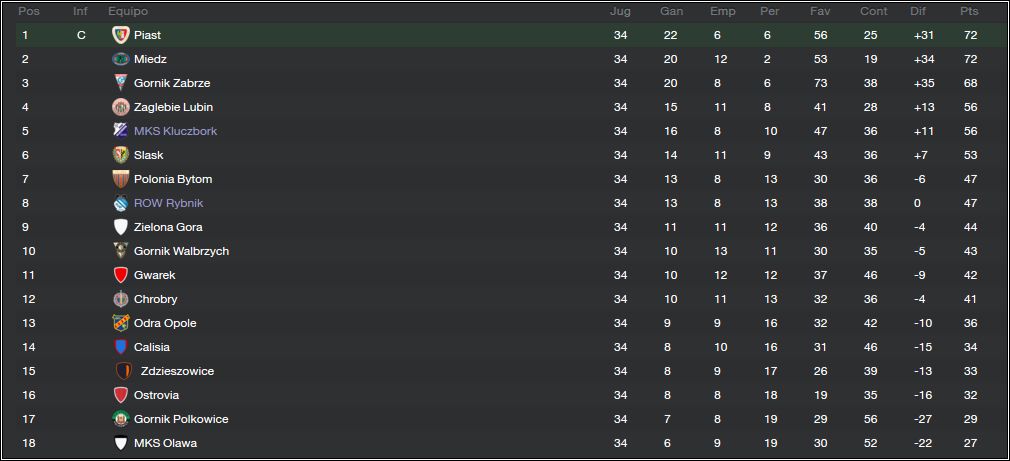Click the Miedz club badge
This screenshot has height=461, width=1010.
click(x=120, y=59)
